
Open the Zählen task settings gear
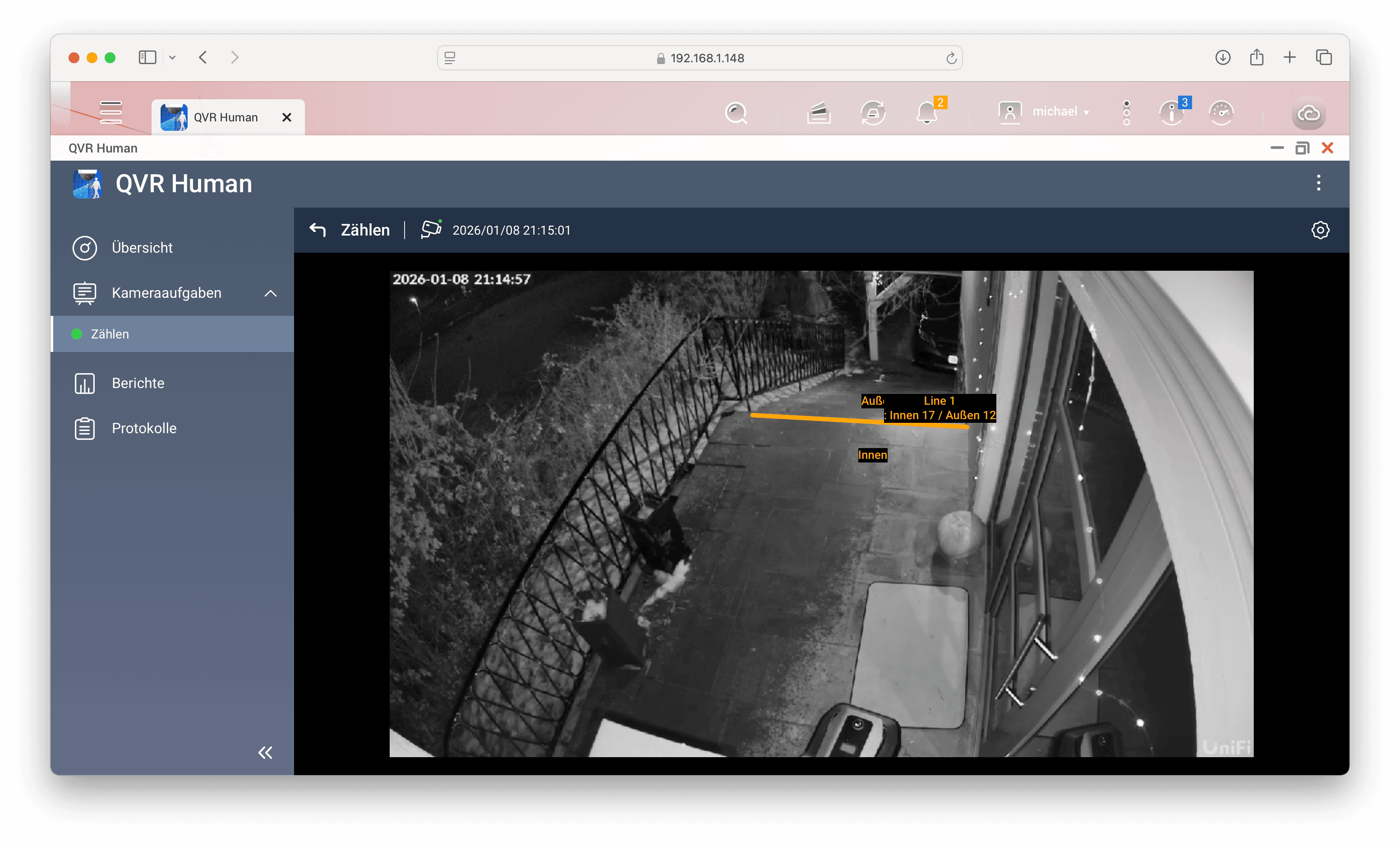[x=1320, y=230]
